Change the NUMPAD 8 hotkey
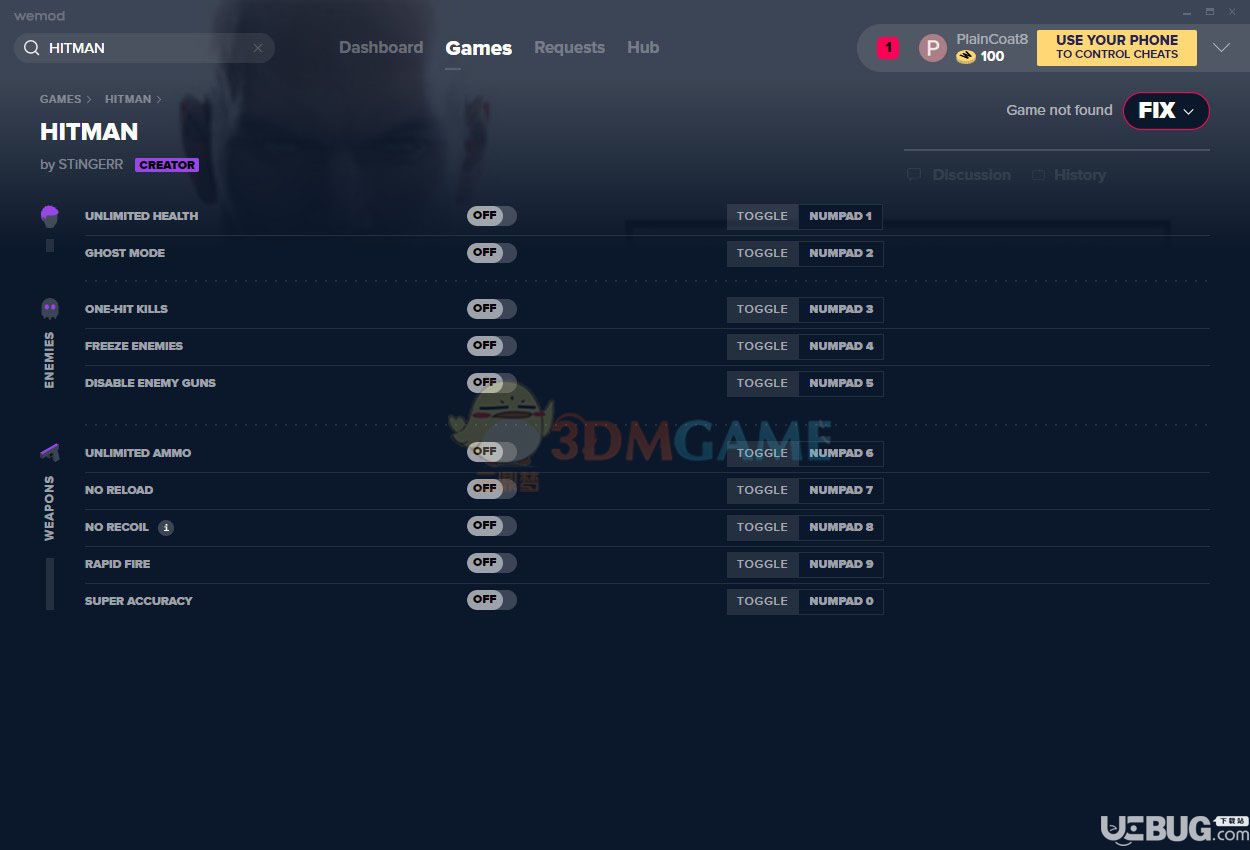This screenshot has height=850, width=1250. pyautogui.click(x=841, y=527)
